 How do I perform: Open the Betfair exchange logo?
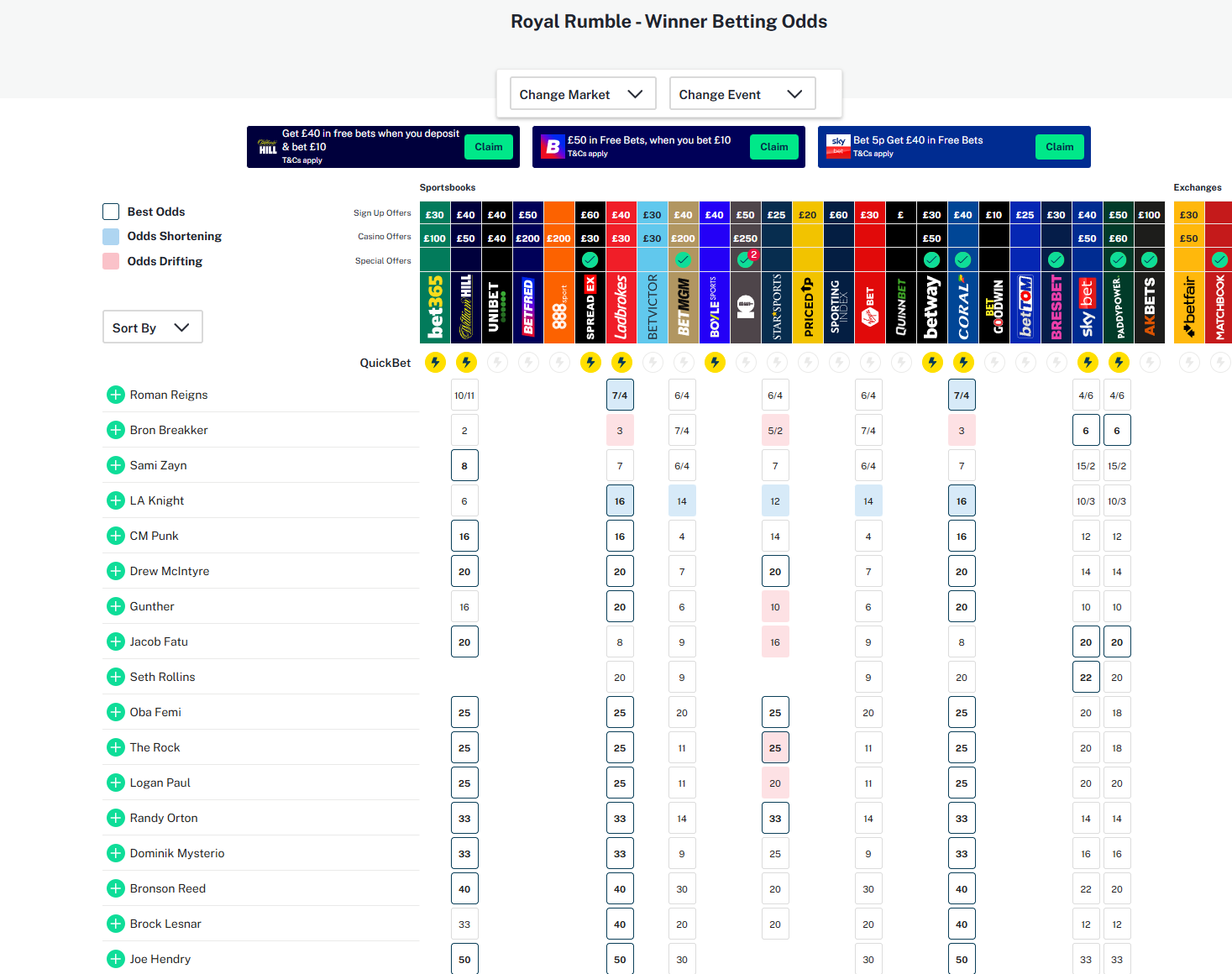[1189, 307]
